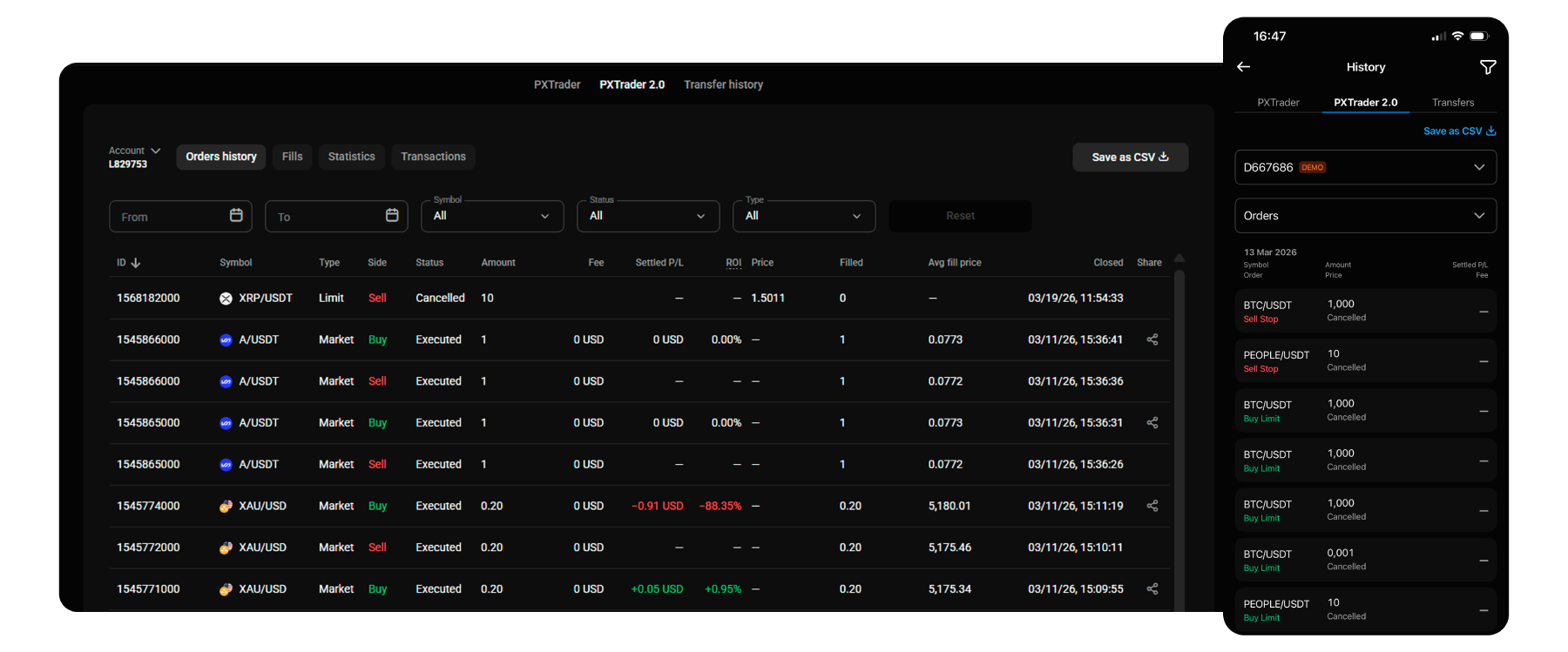Click the ID column sort arrow
Screen dimensions: 1568x652
pyautogui.click(x=136, y=263)
